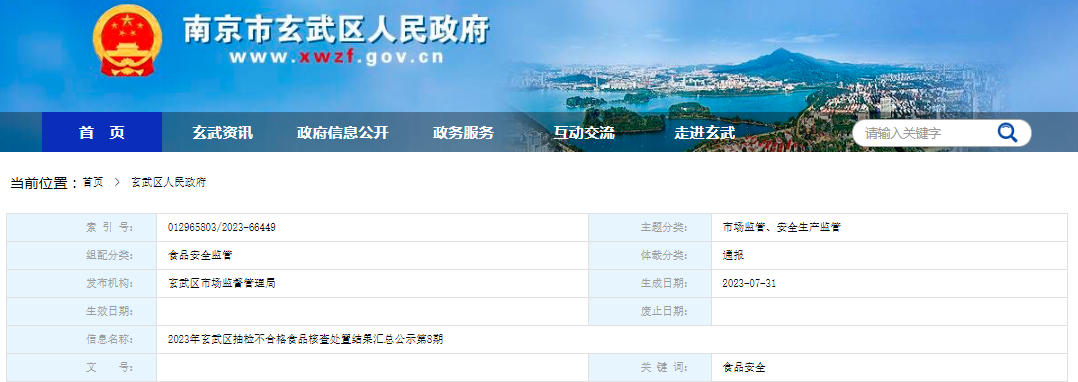Click index number 012965803/2023-66449

click(x=221, y=227)
